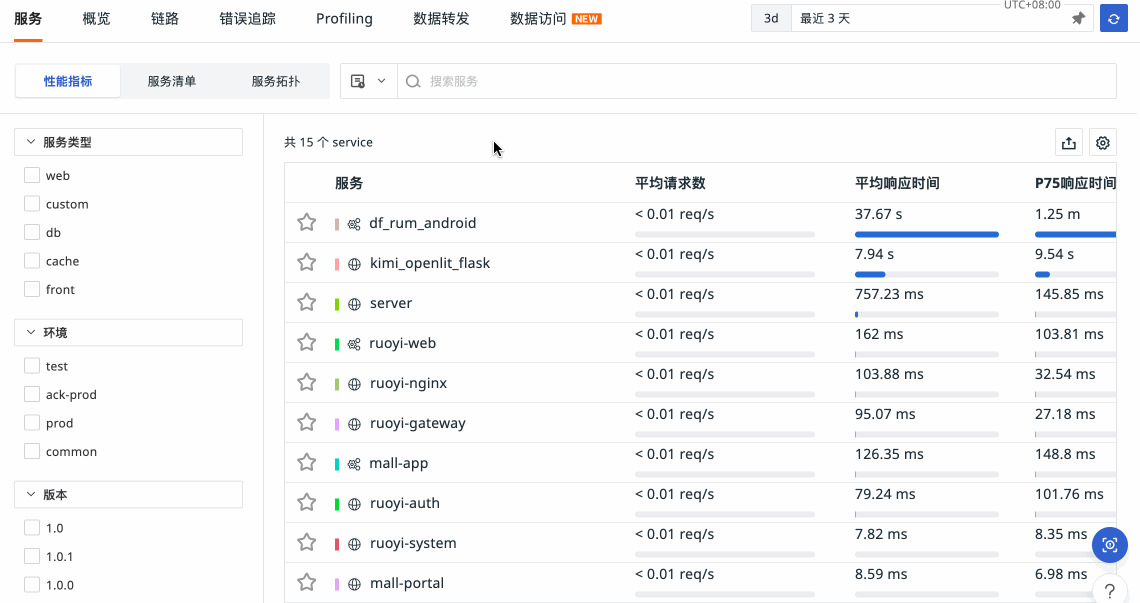This screenshot has height=603, width=1140.
Task: Click service type icon beside ruoyi-web
Action: click(354, 344)
